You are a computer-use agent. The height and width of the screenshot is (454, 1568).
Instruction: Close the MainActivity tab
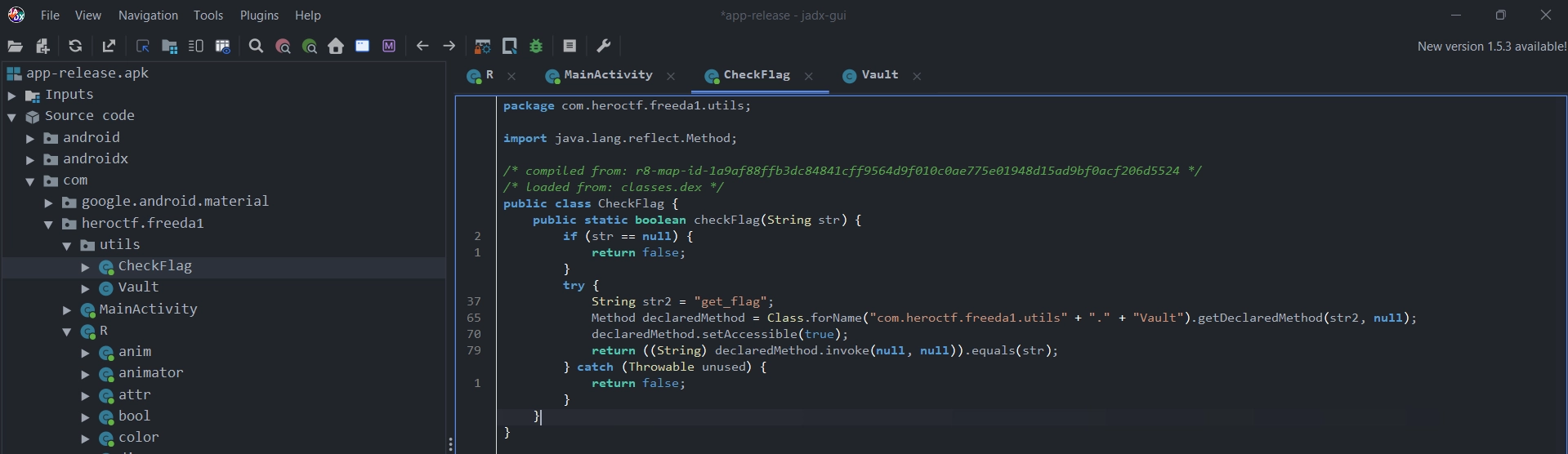click(671, 76)
